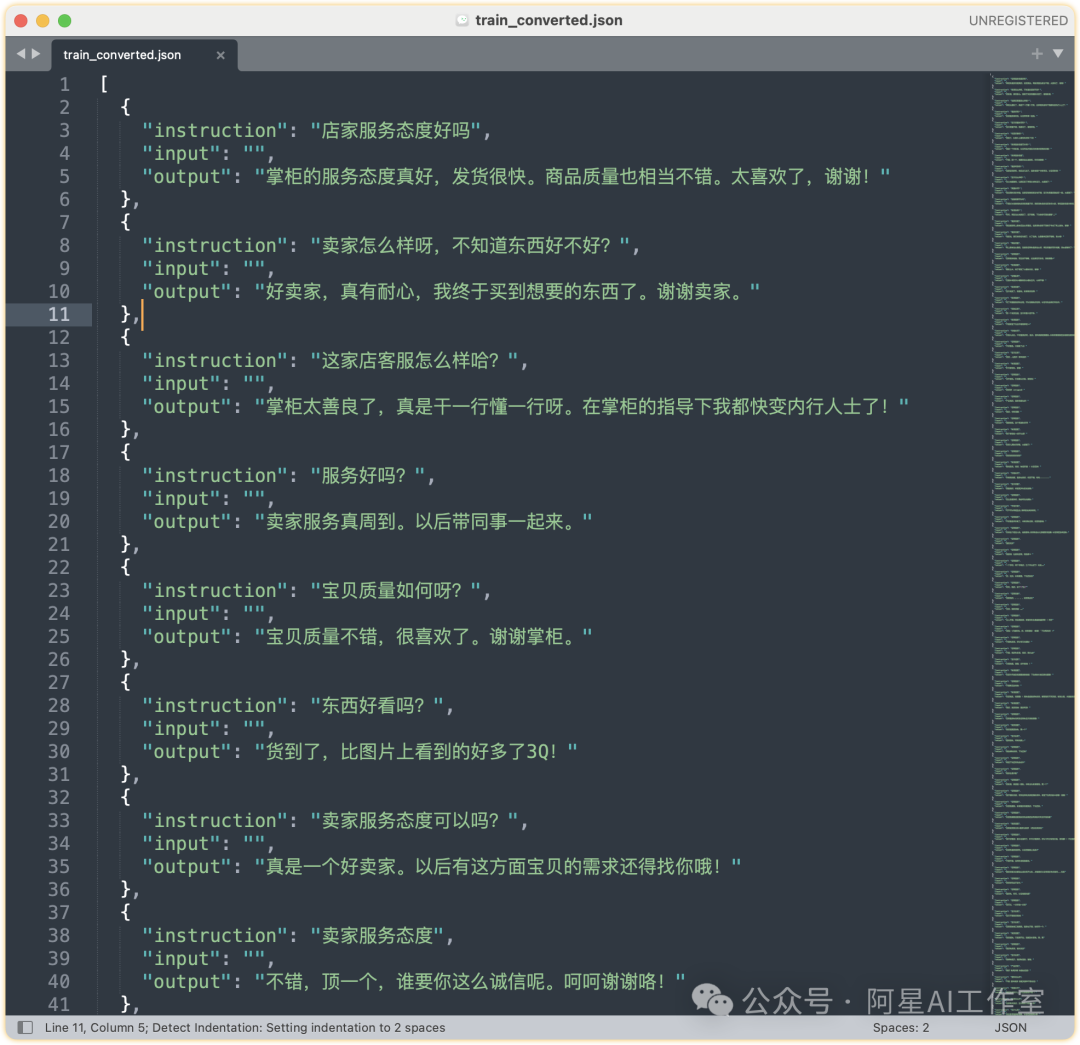
Task: Click the output text starting "掌柜太善良了"
Action: (x=581, y=406)
